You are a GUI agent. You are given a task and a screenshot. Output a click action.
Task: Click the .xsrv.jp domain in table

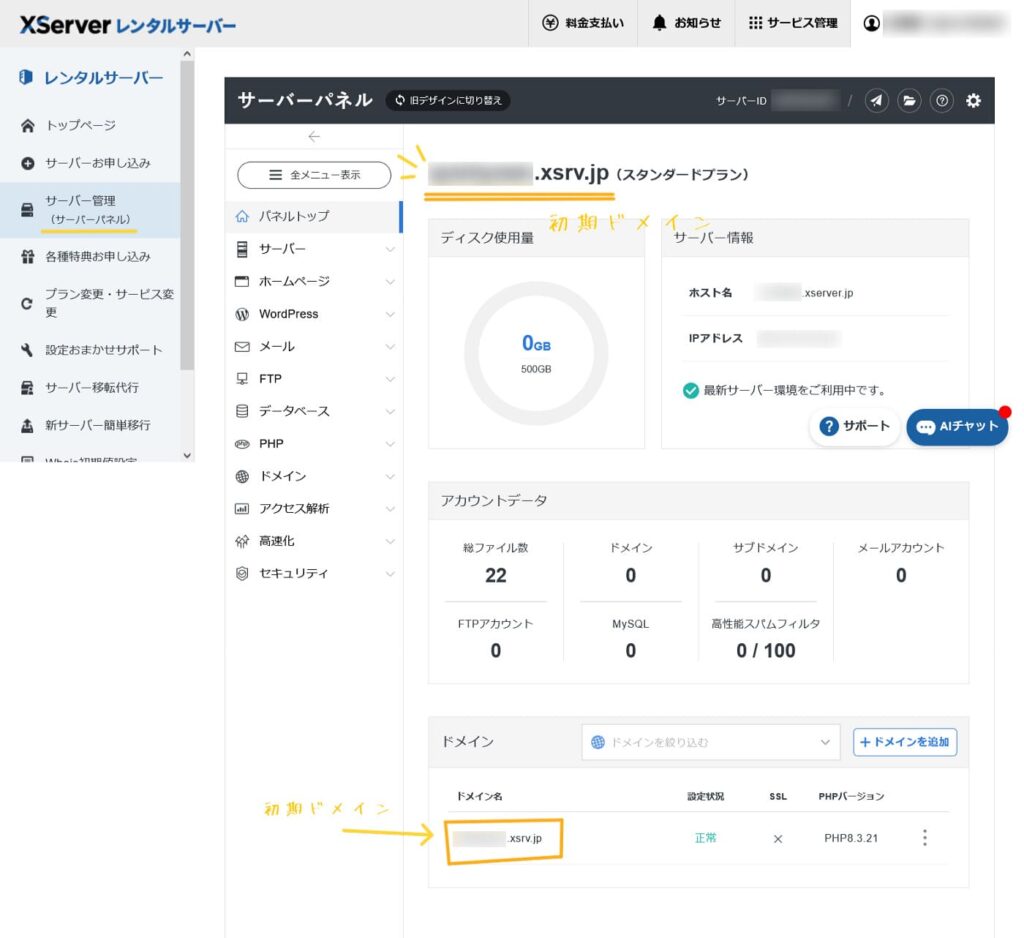pyautogui.click(x=498, y=839)
